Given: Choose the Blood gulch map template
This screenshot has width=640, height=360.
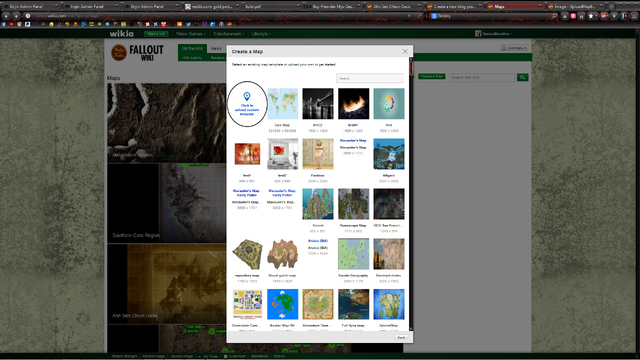Looking at the screenshot, I should pyautogui.click(x=282, y=254).
